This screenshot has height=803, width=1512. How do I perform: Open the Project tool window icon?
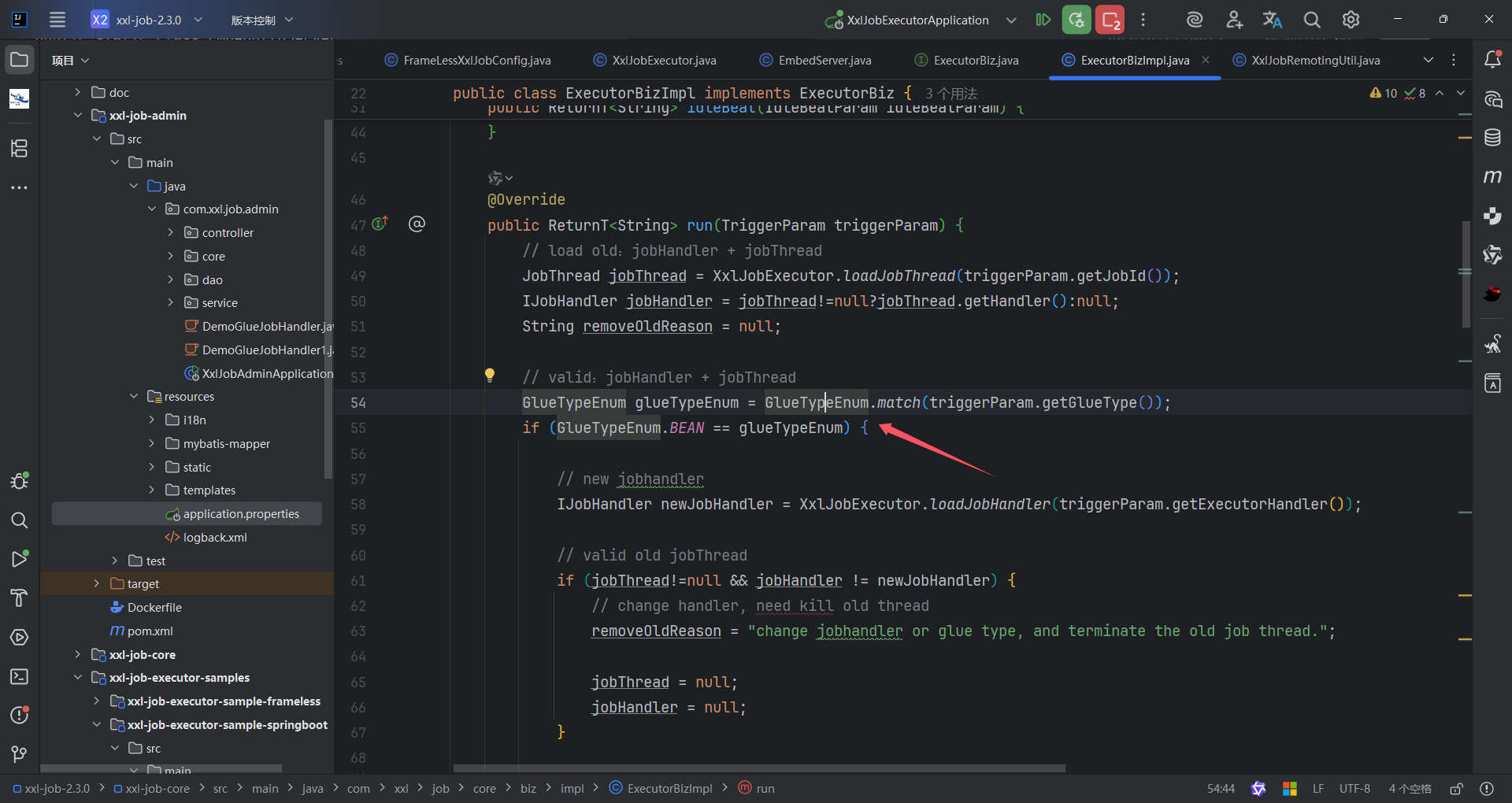(x=20, y=60)
